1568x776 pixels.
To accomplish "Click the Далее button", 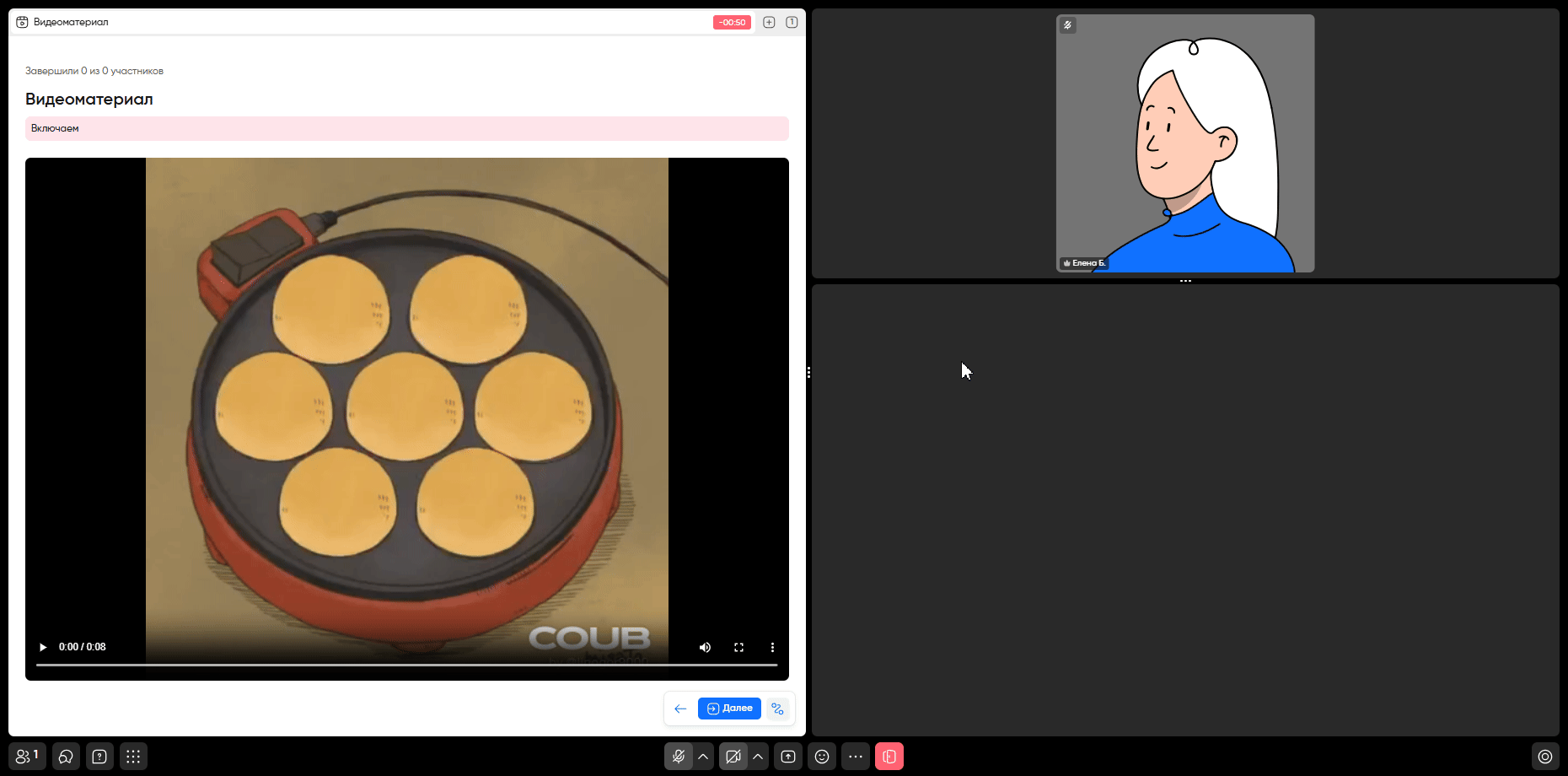I will click(x=729, y=709).
